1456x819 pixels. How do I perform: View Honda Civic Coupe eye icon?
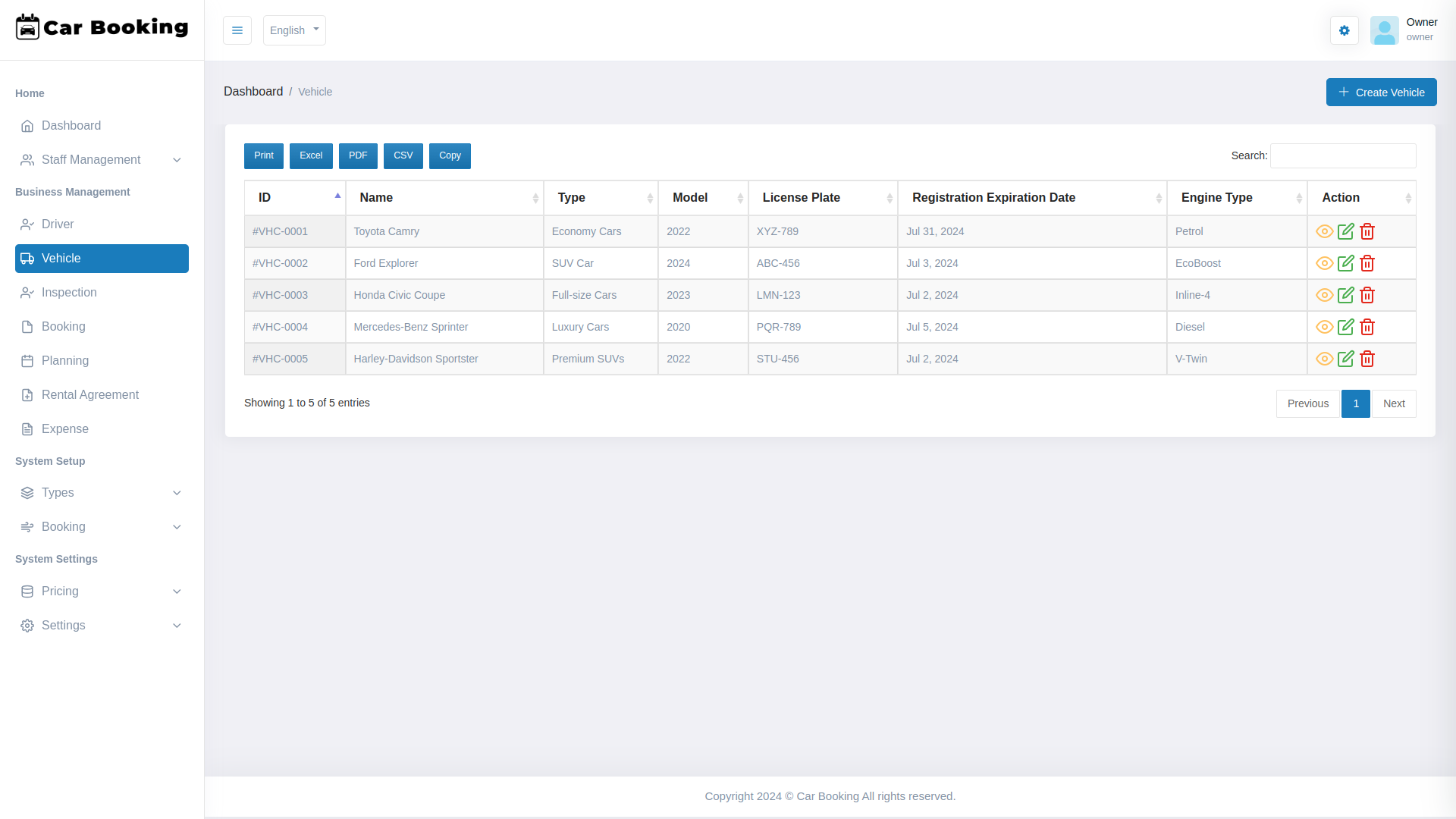pyautogui.click(x=1324, y=295)
